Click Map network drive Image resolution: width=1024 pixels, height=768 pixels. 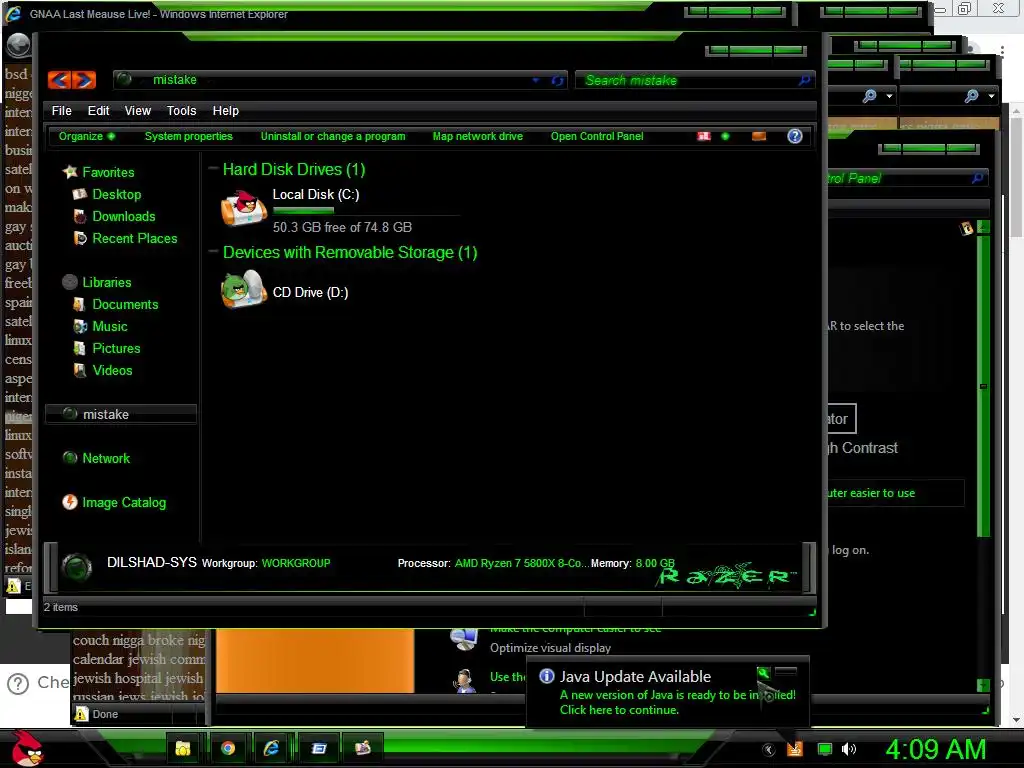(477, 136)
